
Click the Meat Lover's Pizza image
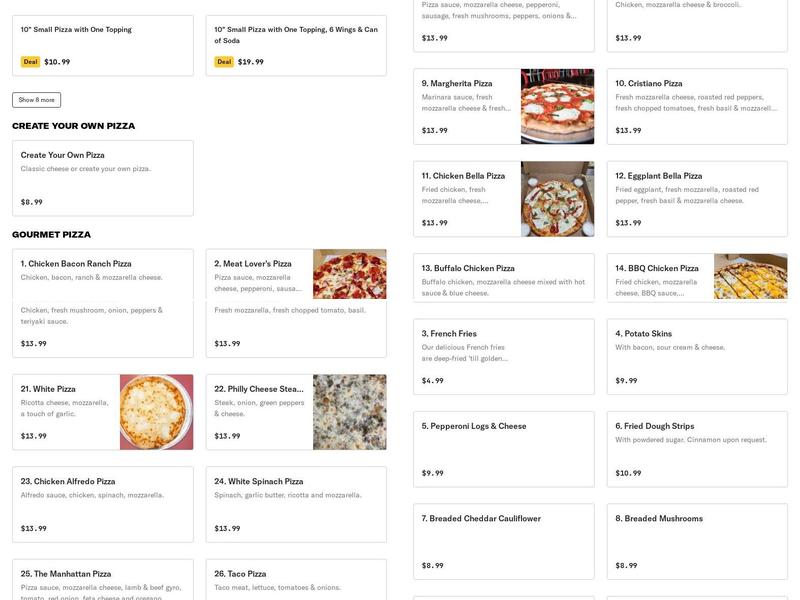(x=350, y=275)
